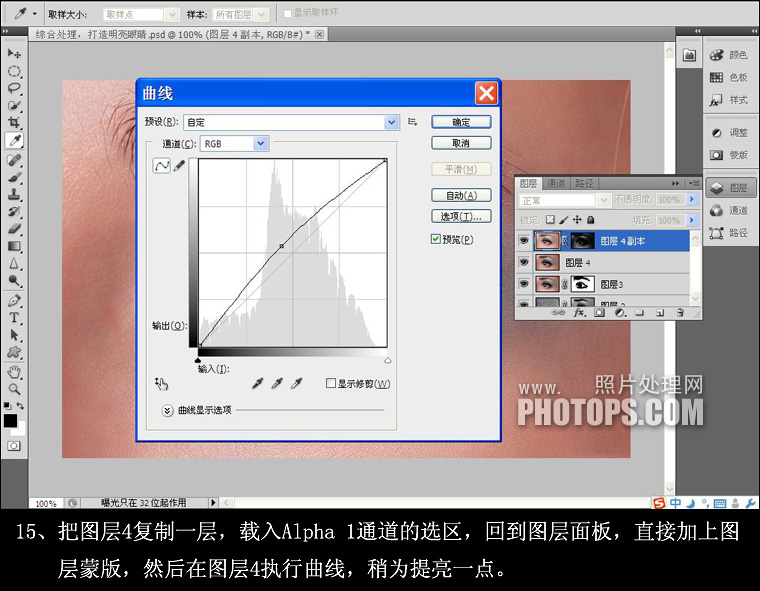Select the Healing Brush tool

point(14,160)
